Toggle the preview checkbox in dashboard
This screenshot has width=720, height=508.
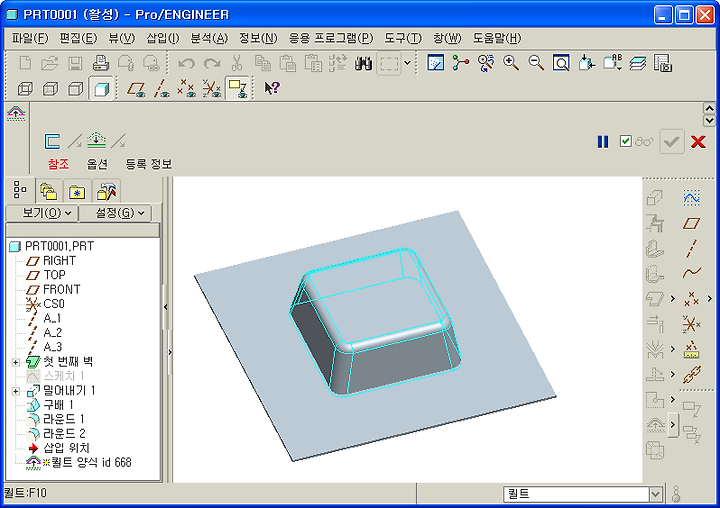(625, 141)
